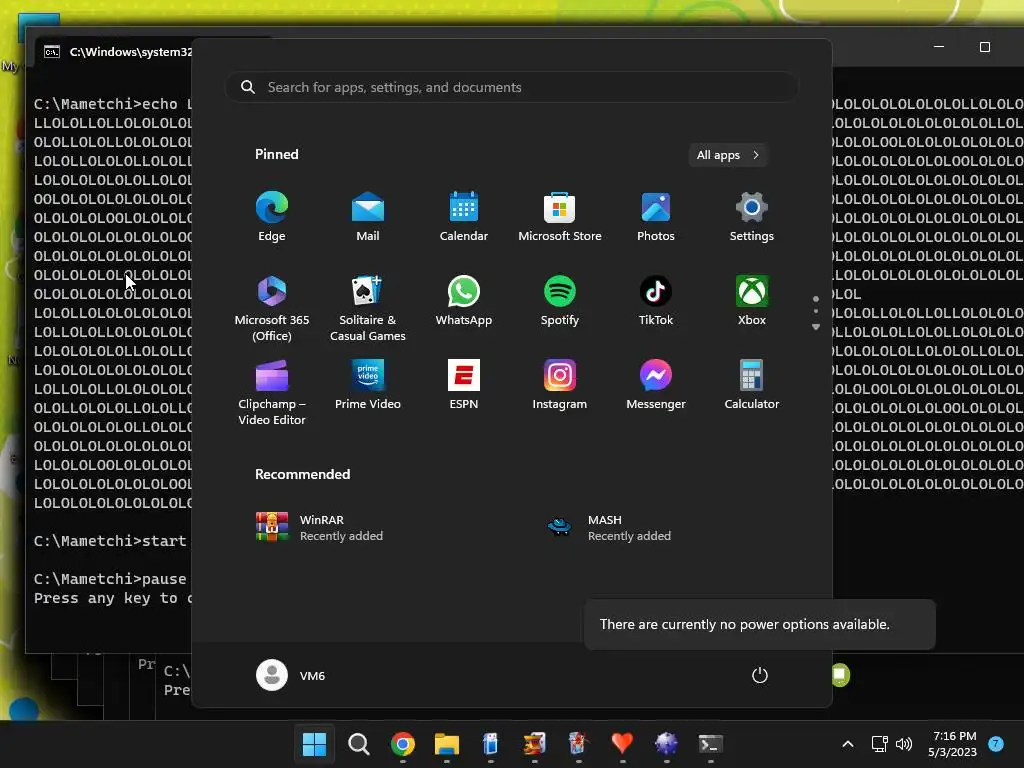Click the blue ink bottle taskbar icon
1024x768 pixels.
pyautogui.click(x=490, y=744)
